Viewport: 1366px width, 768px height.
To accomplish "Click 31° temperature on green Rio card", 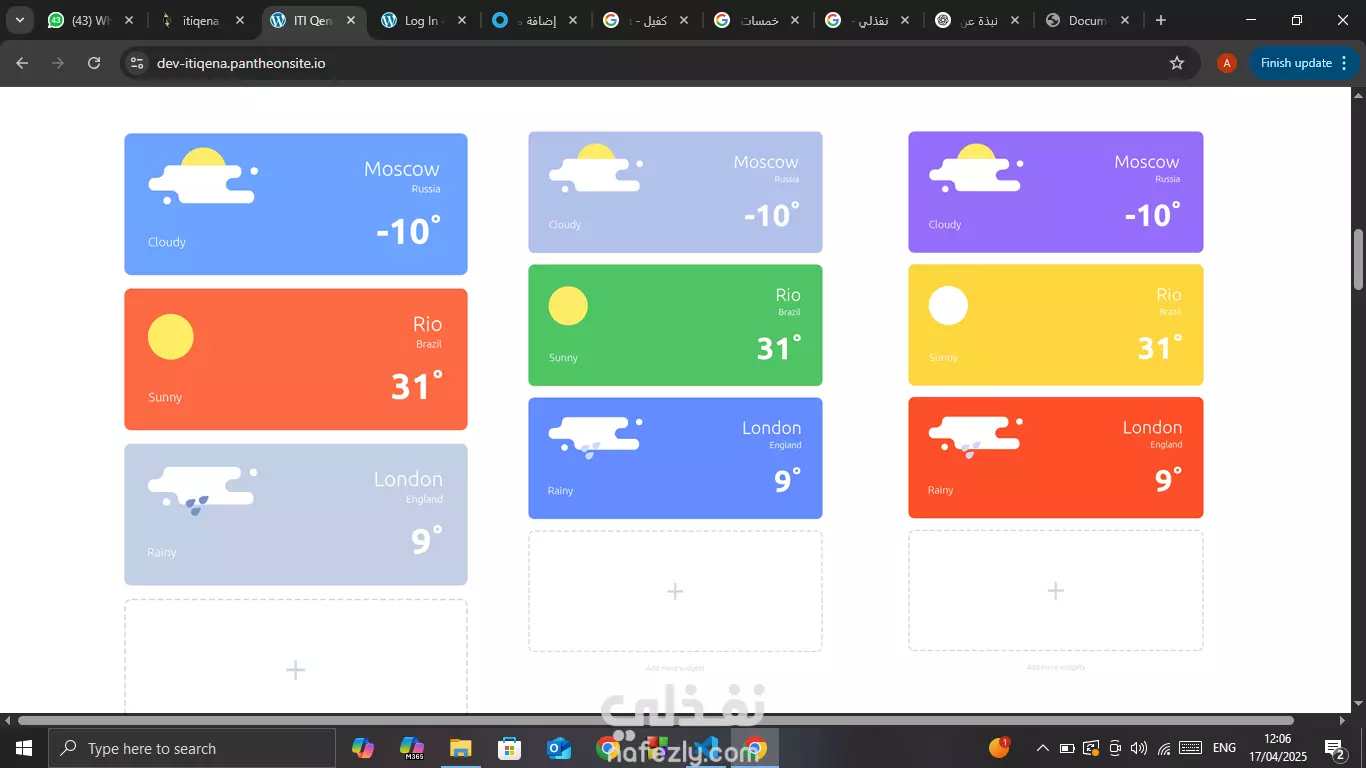I will pos(779,348).
